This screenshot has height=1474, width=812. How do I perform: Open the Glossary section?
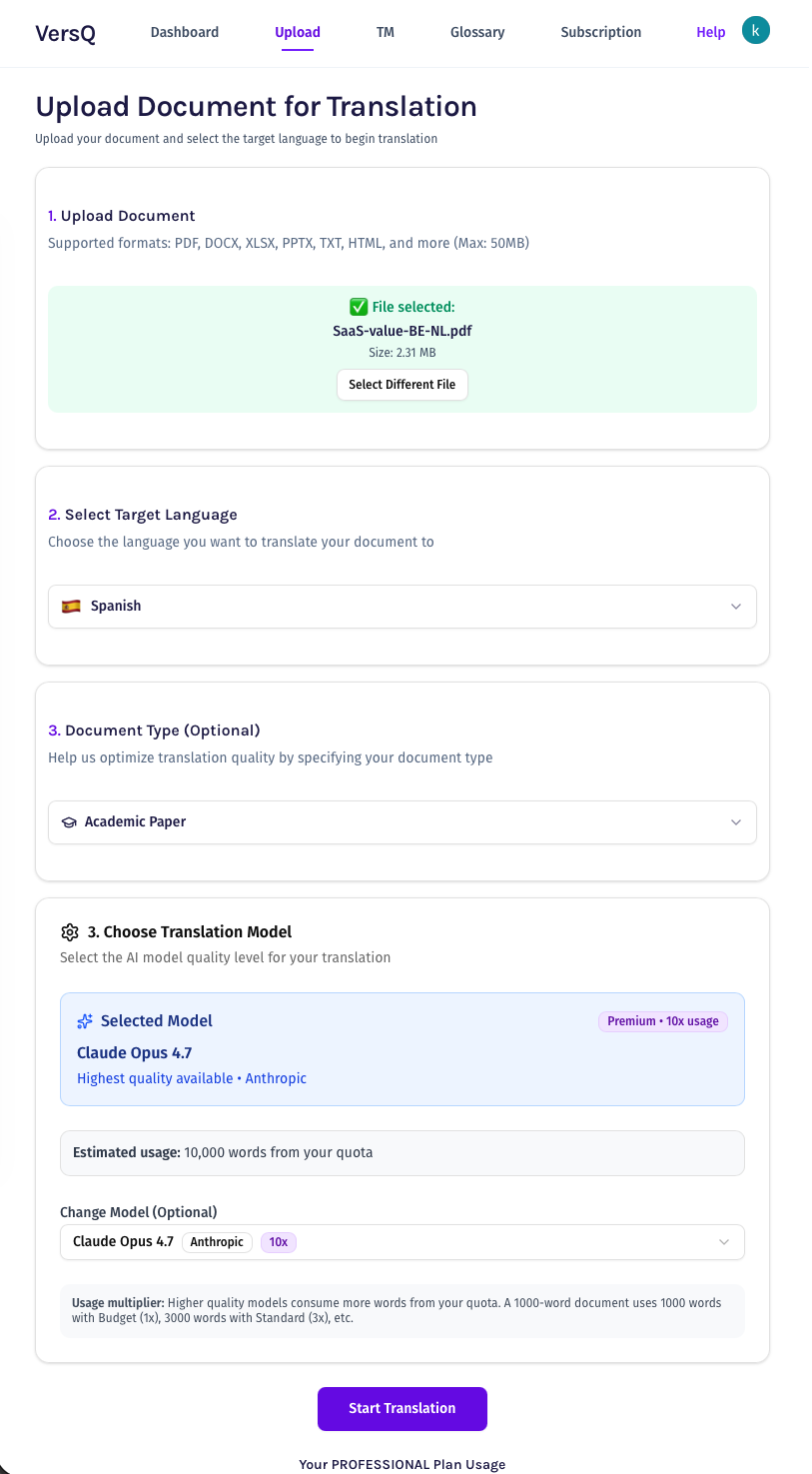pos(477,32)
